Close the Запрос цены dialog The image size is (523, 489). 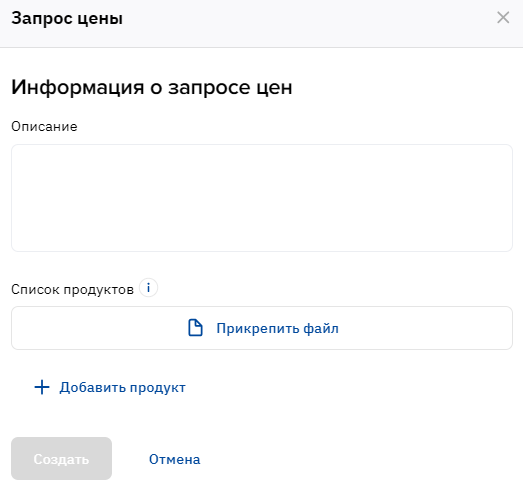[503, 17]
